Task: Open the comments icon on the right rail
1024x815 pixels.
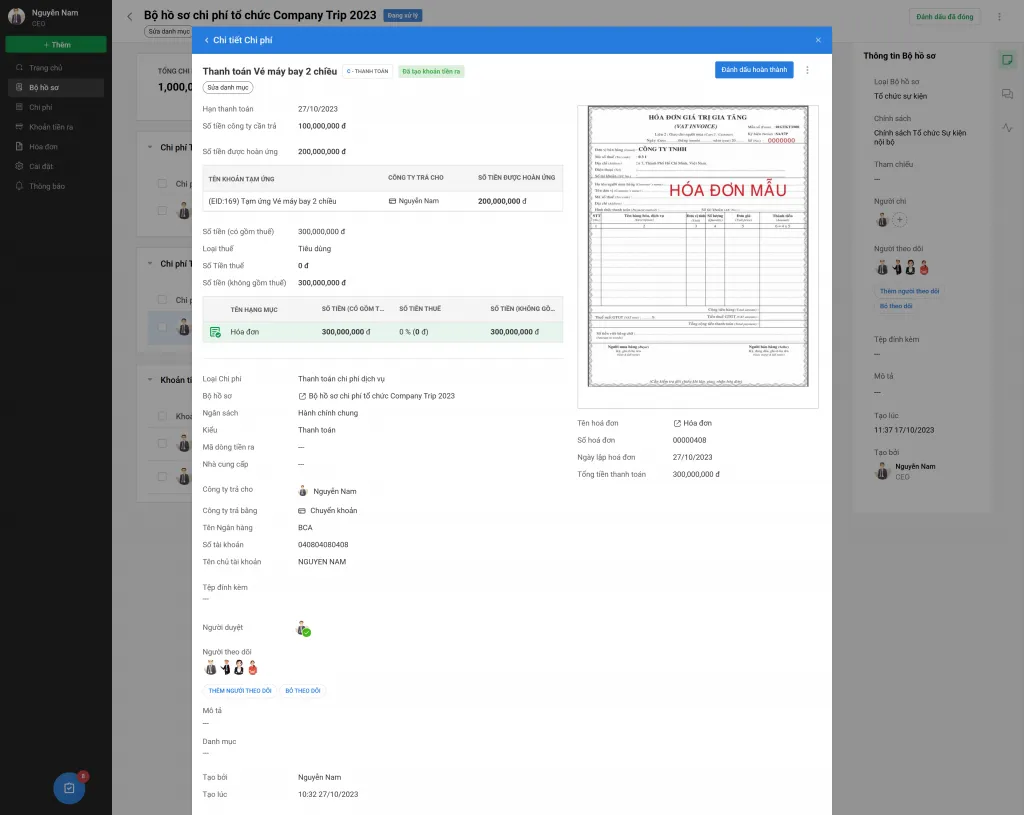Action: tap(1007, 94)
